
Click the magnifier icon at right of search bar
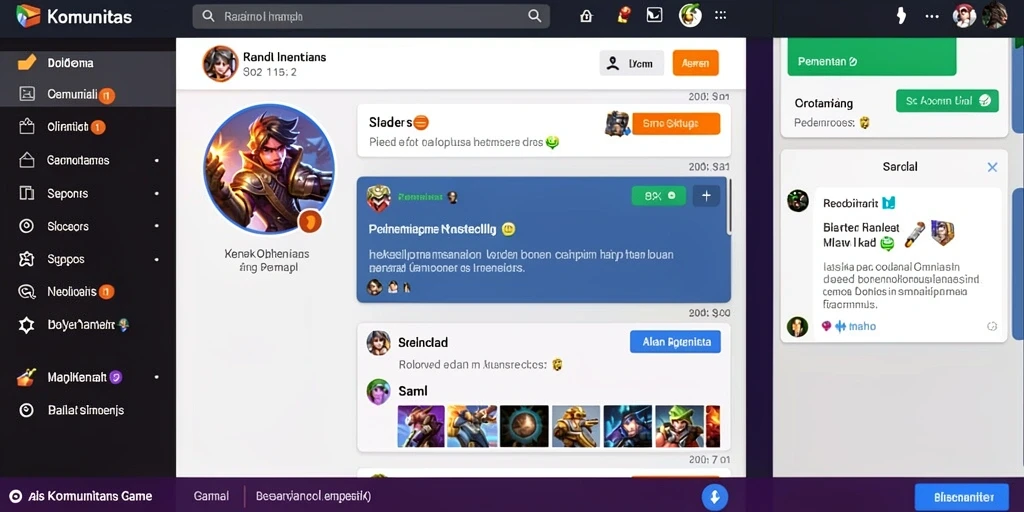tap(534, 16)
